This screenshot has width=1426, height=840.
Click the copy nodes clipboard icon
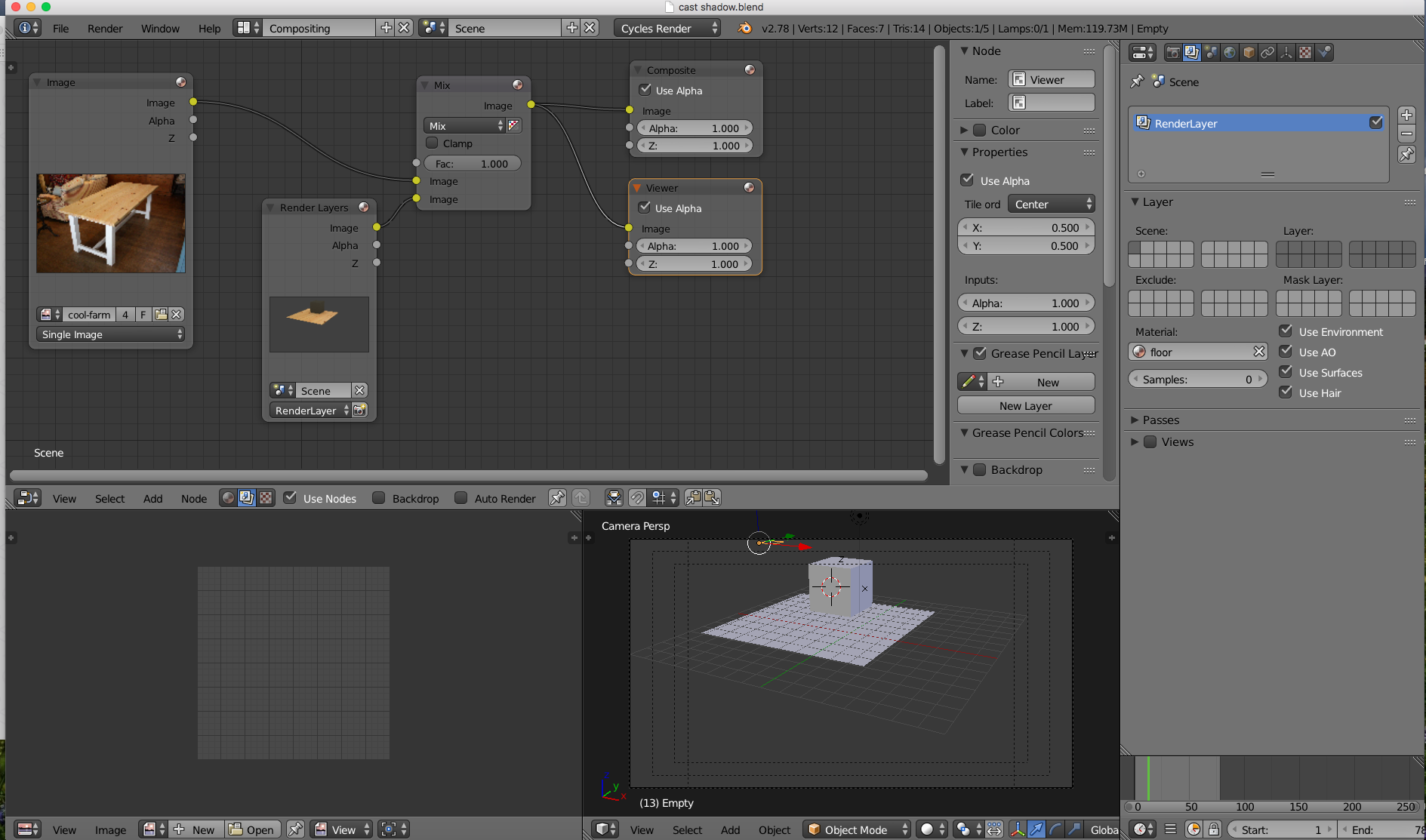click(693, 498)
